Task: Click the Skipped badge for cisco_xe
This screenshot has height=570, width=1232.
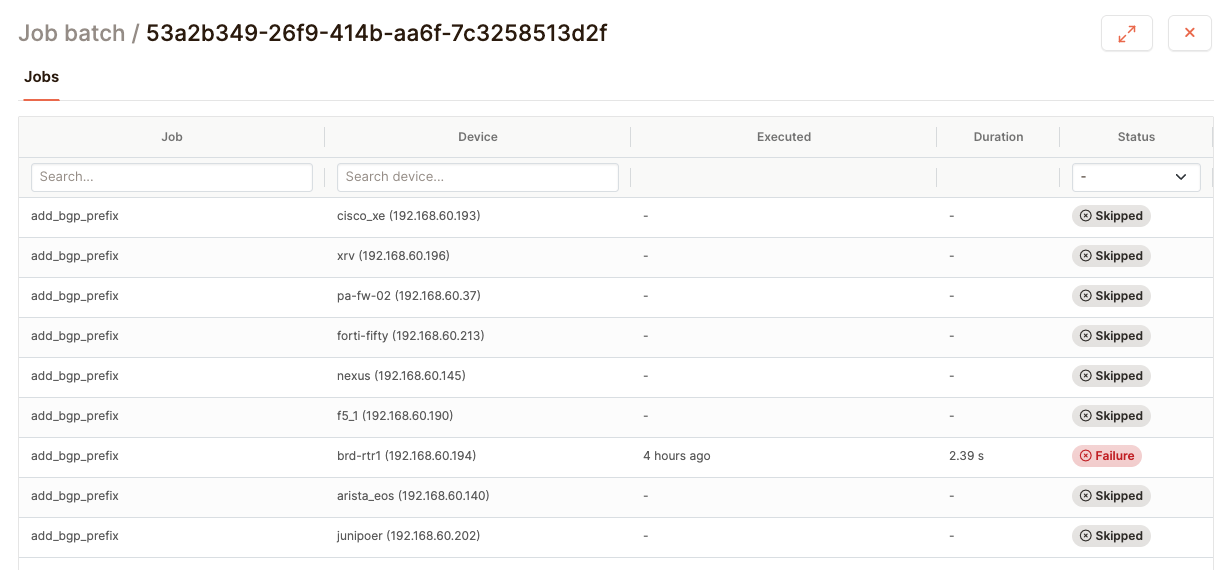Action: pyautogui.click(x=1111, y=216)
